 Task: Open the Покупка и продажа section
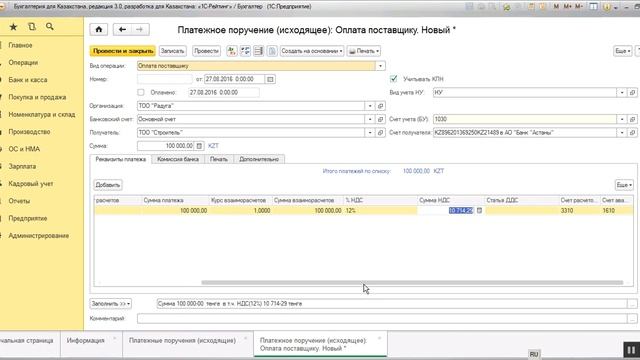[x=37, y=97]
